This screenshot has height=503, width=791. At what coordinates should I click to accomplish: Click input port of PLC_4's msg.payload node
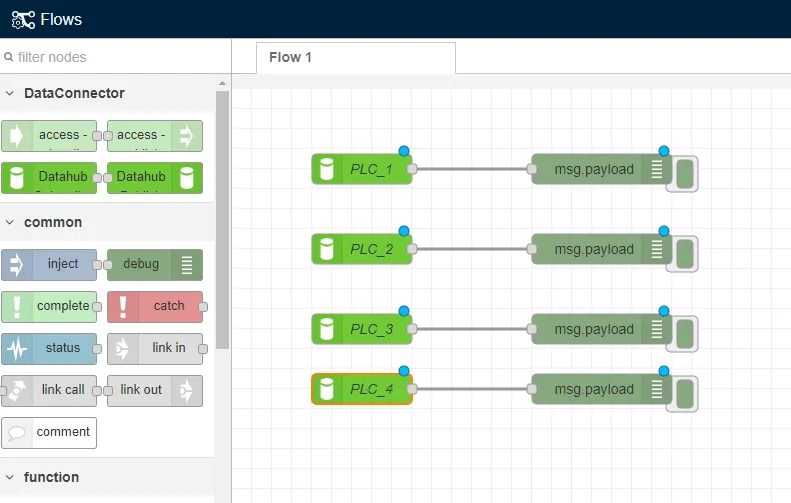point(532,389)
